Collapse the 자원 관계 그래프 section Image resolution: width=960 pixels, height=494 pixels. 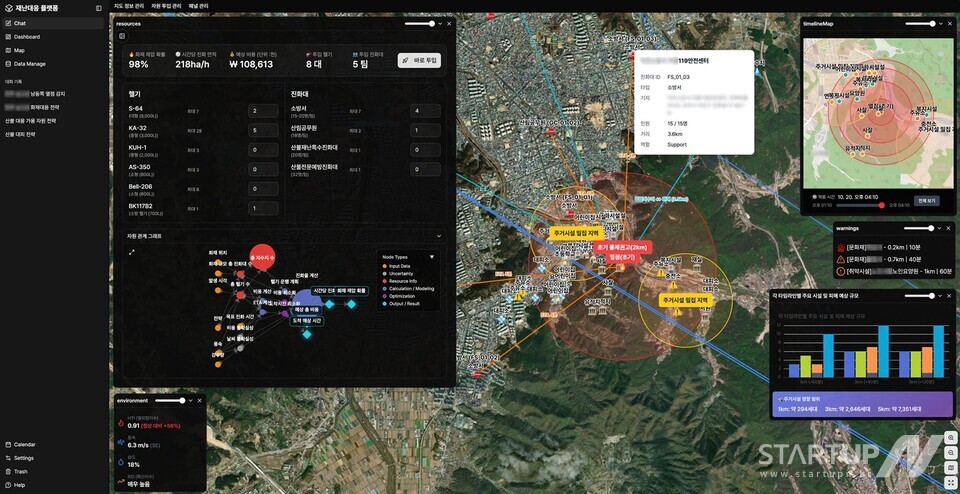click(438, 236)
